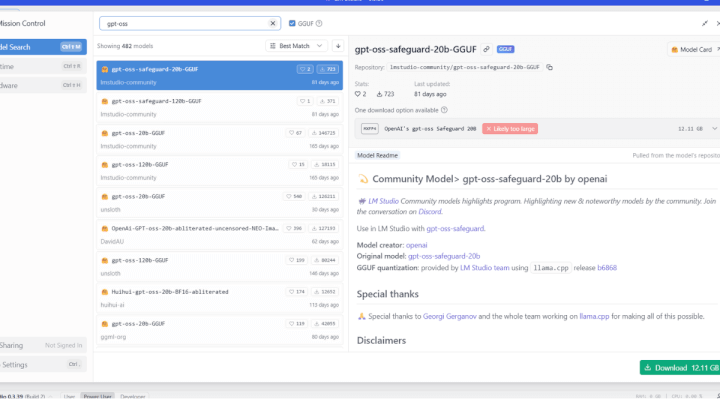Screen dimensions: 720x405
Task: Select unsloth gpt-oss-20b-GGUF result
Action: point(219,203)
